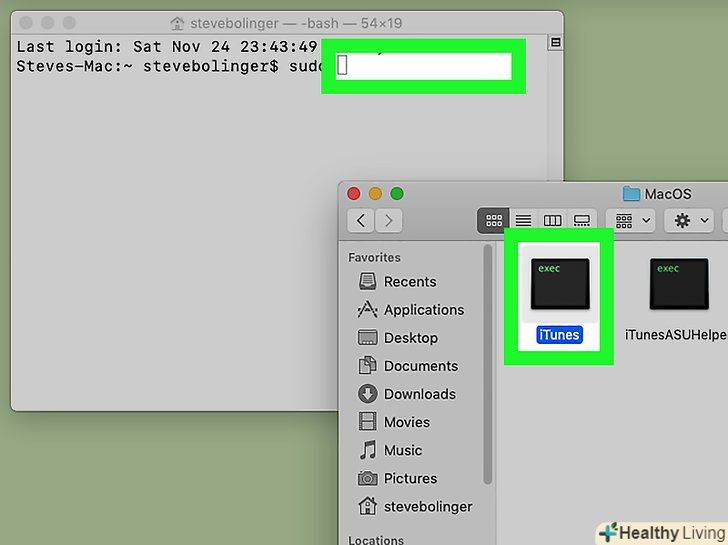The width and height of the screenshot is (728, 545).
Task: Click the Applications sidebar icon
Action: [x=367, y=310]
